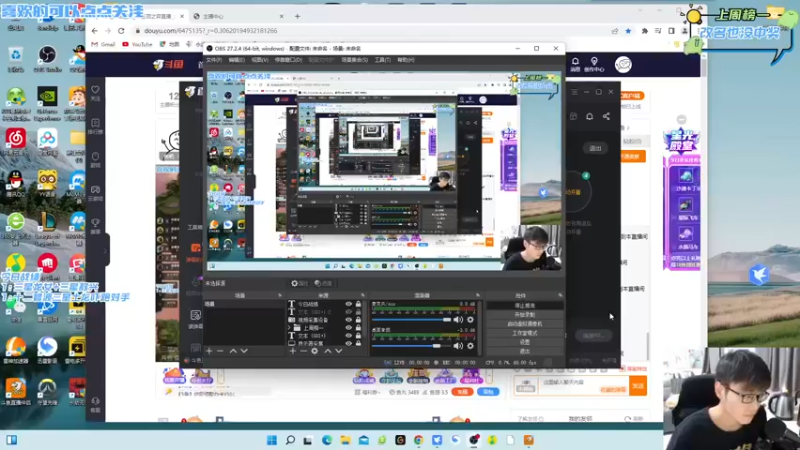Remove selected source with minus icon

pyautogui.click(x=304, y=351)
